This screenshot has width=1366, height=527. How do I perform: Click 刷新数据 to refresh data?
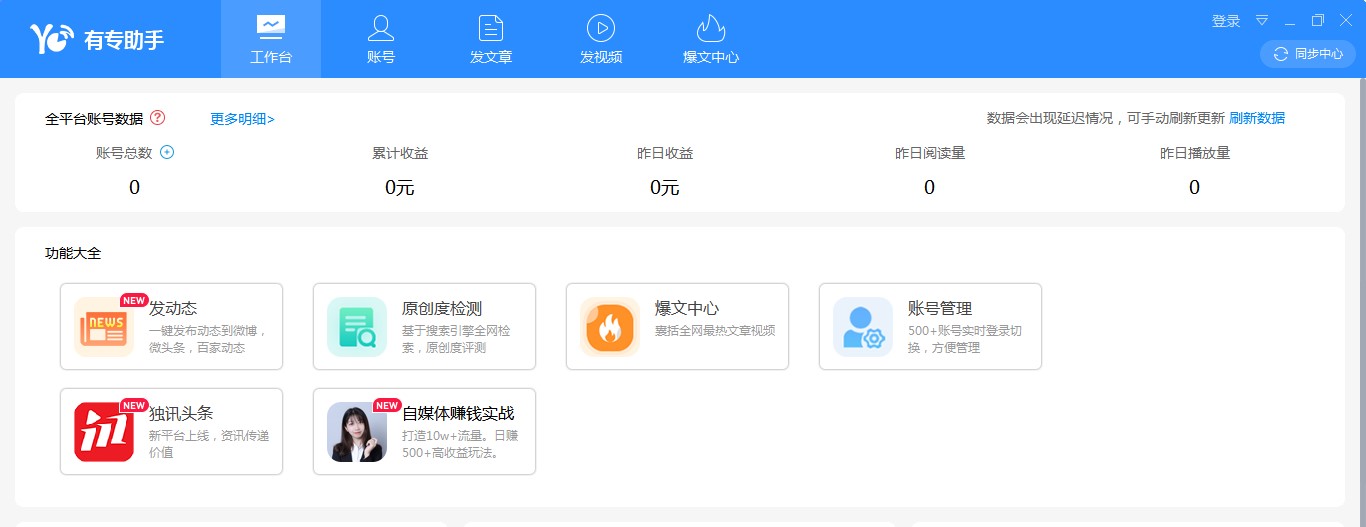pos(1256,118)
